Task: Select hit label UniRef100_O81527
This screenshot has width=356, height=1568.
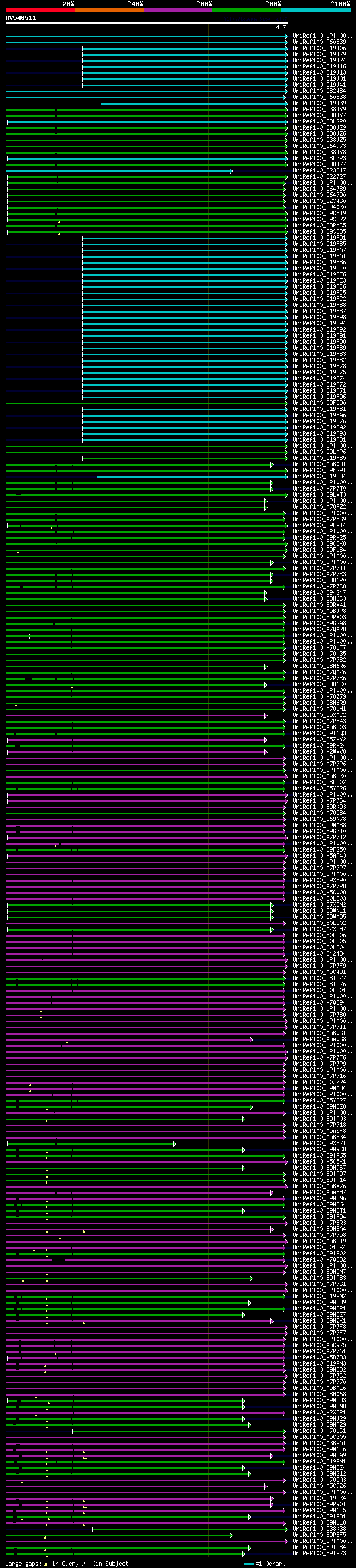Action: click(319, 978)
